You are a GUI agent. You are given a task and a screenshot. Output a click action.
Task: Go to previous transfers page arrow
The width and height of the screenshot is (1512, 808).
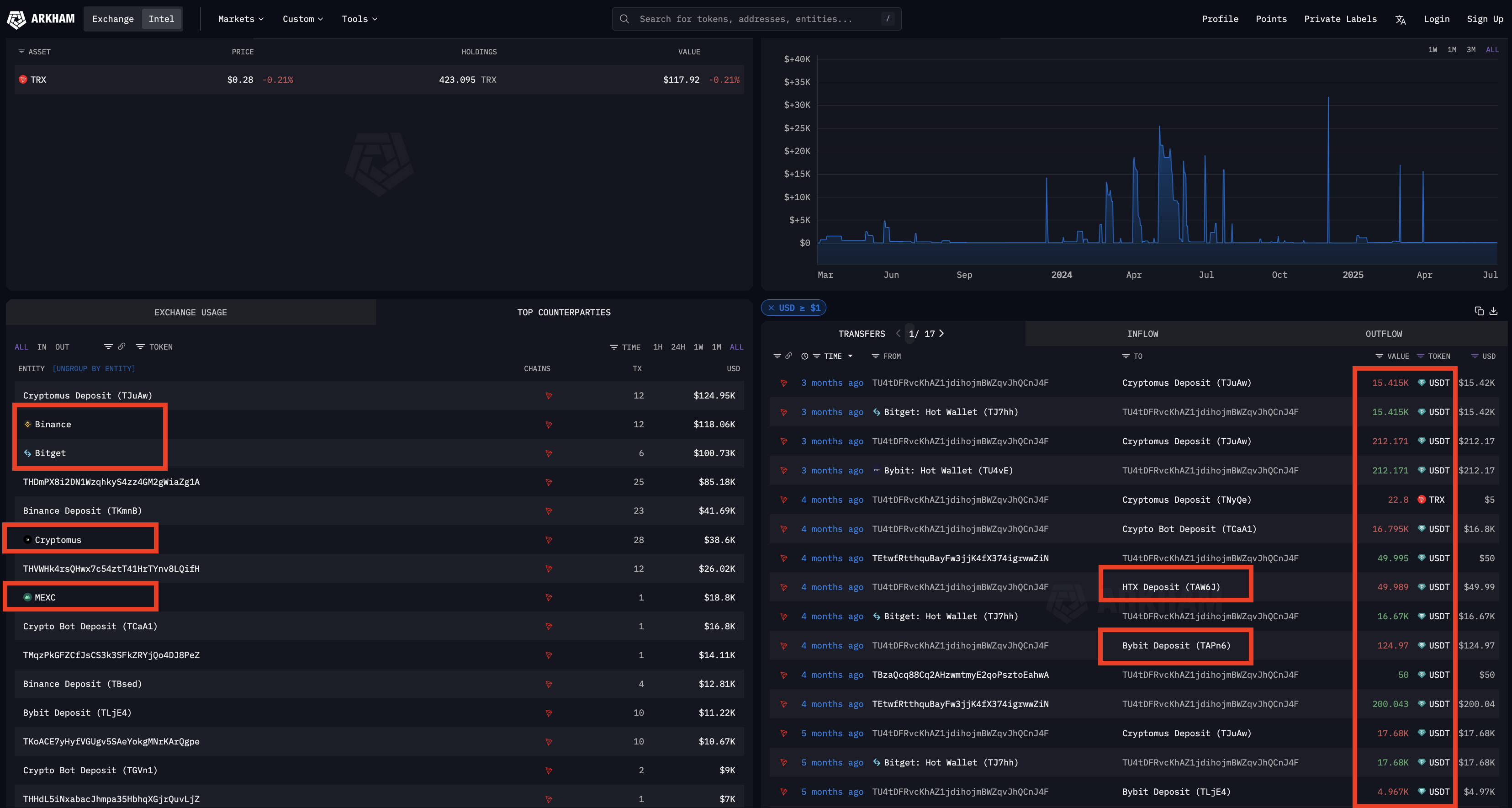tap(898, 334)
